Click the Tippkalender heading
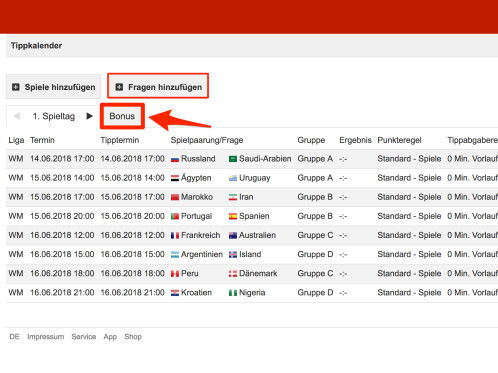 [36, 46]
